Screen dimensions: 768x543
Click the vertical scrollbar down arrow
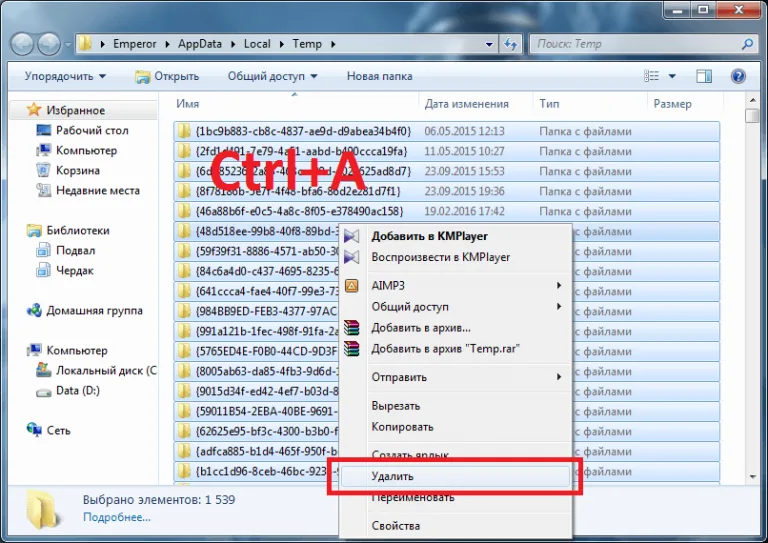tap(753, 477)
